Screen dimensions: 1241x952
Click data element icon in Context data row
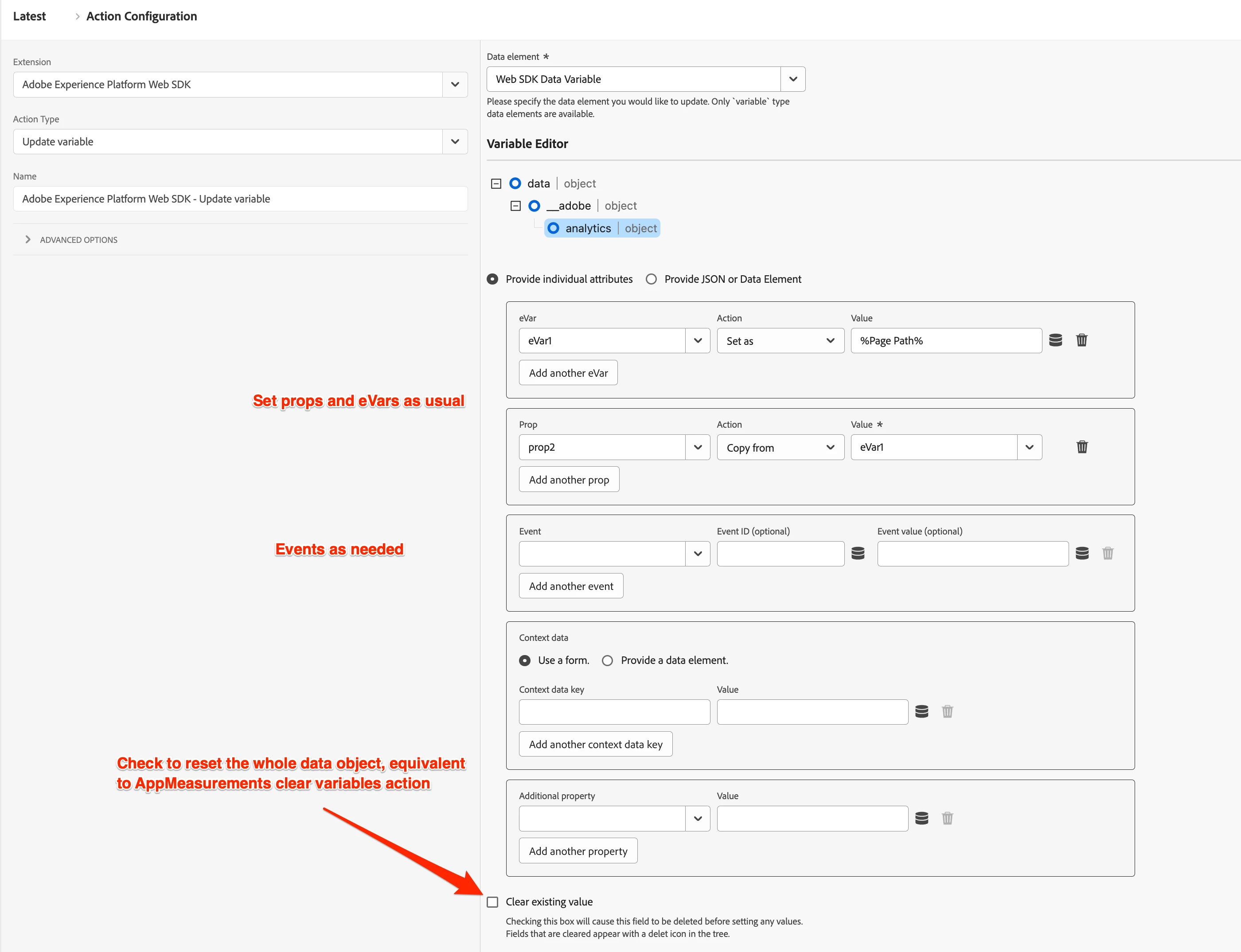point(921,712)
